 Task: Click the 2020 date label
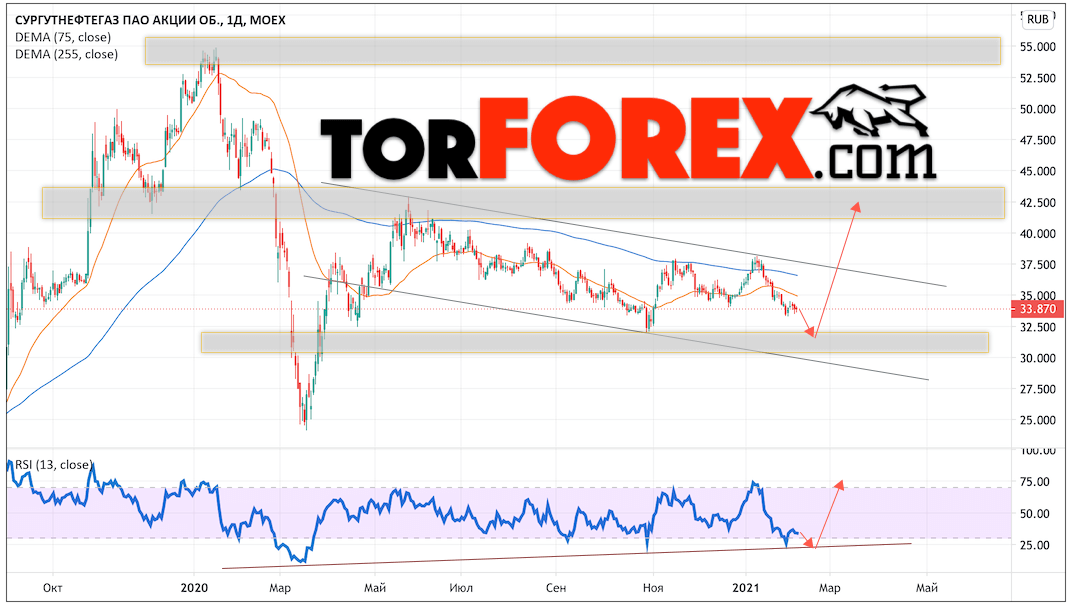[193, 588]
